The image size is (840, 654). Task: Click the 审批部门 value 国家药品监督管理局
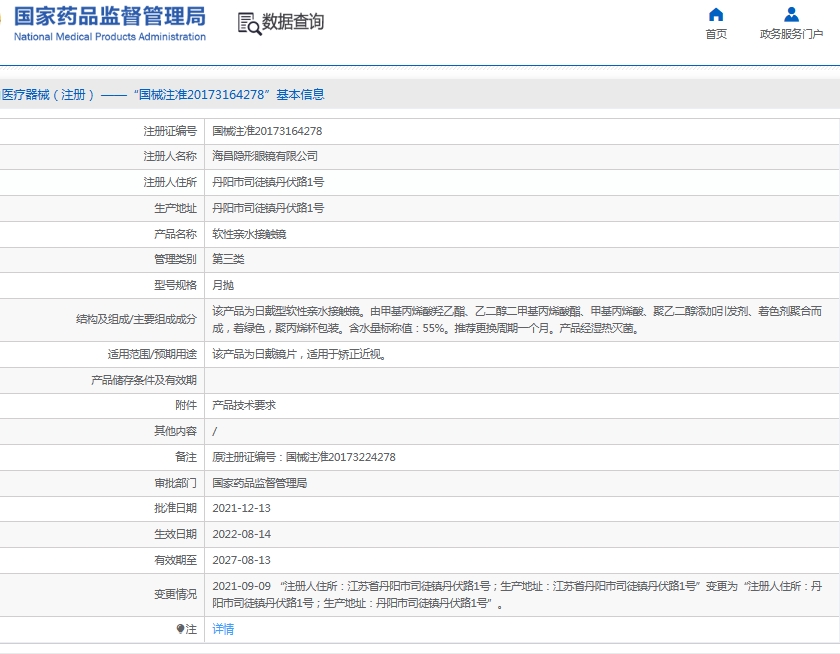(x=259, y=483)
